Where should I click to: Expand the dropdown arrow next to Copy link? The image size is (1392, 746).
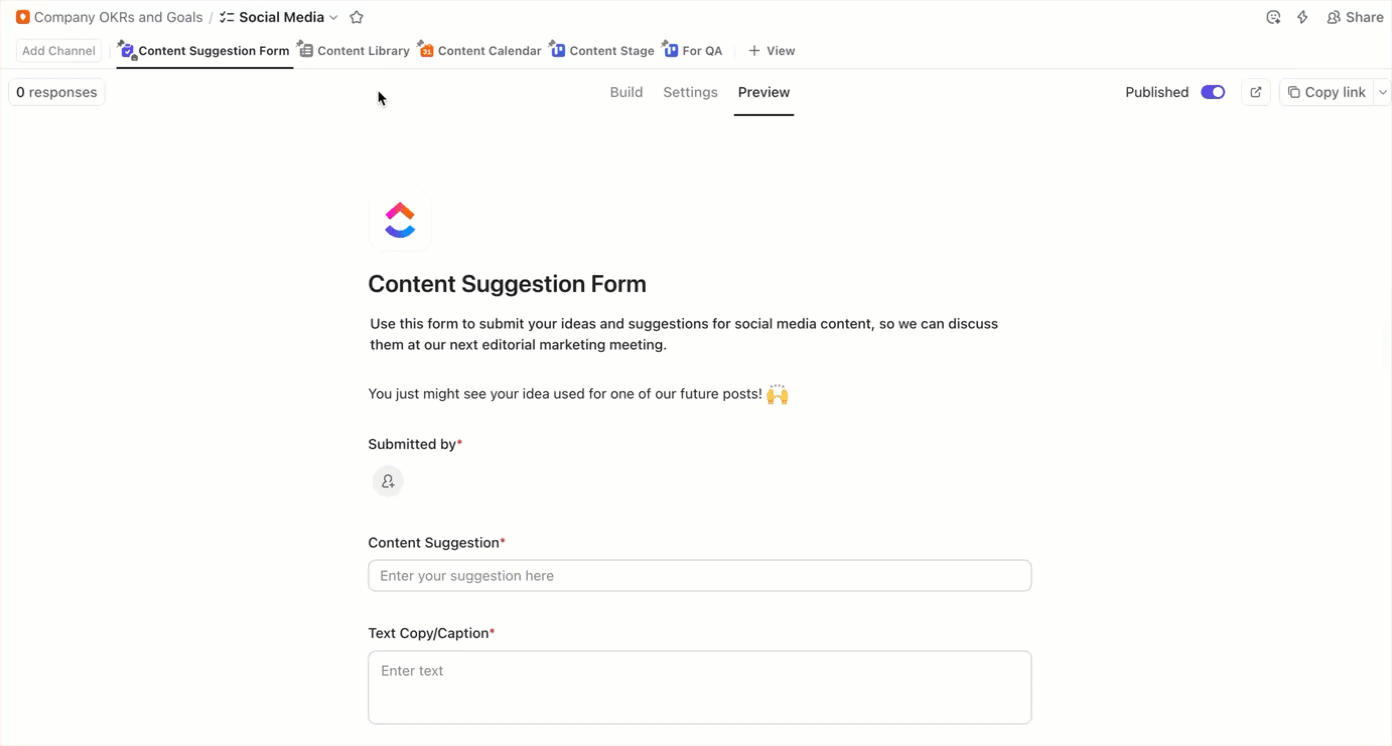click(1382, 91)
